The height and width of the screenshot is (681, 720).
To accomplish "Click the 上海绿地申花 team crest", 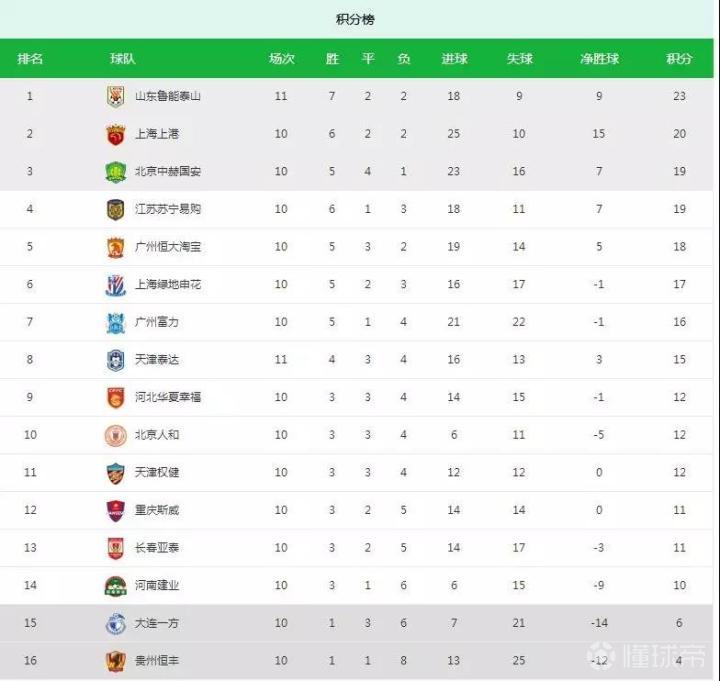I will coord(115,285).
